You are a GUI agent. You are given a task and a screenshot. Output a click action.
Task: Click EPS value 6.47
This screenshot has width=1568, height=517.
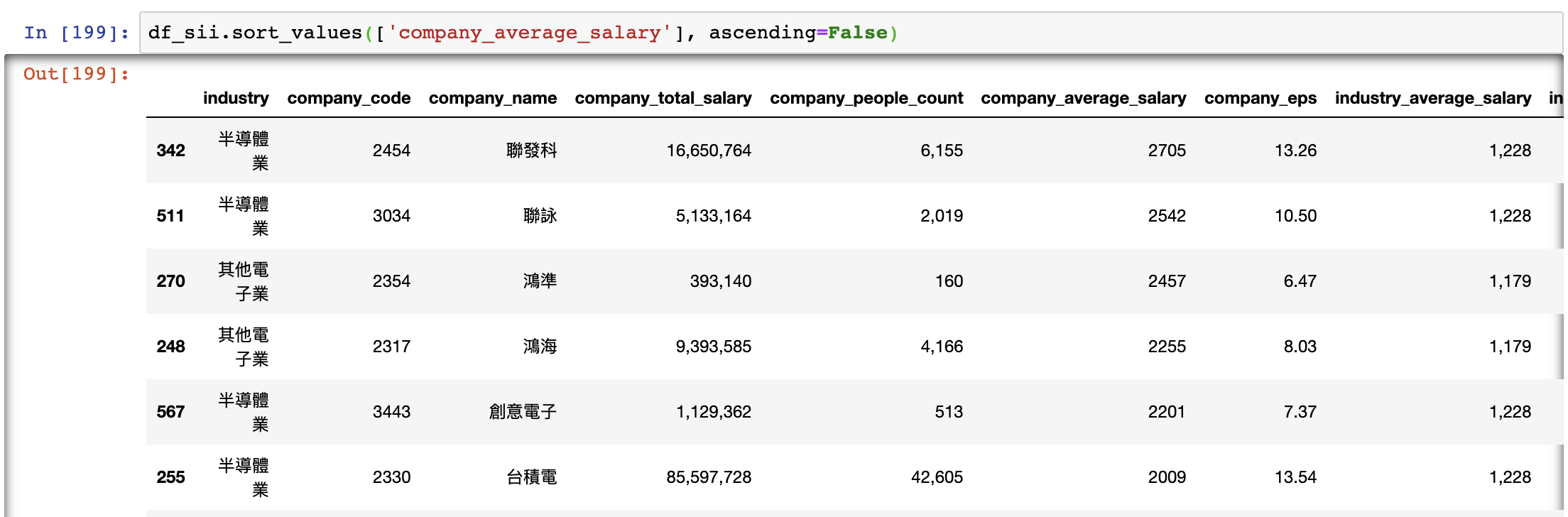pyautogui.click(x=1300, y=281)
